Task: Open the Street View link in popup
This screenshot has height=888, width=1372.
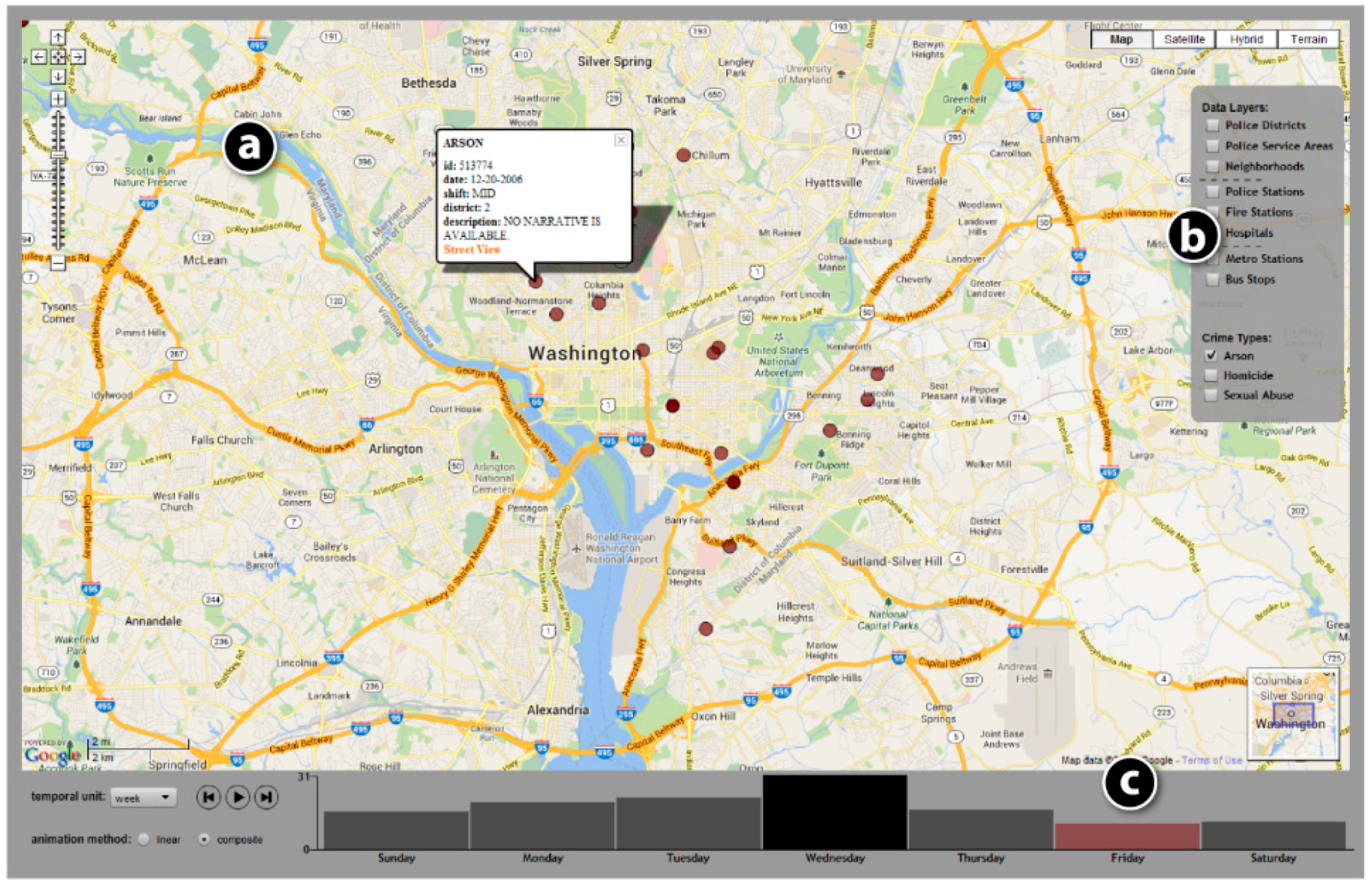Action: 472,249
